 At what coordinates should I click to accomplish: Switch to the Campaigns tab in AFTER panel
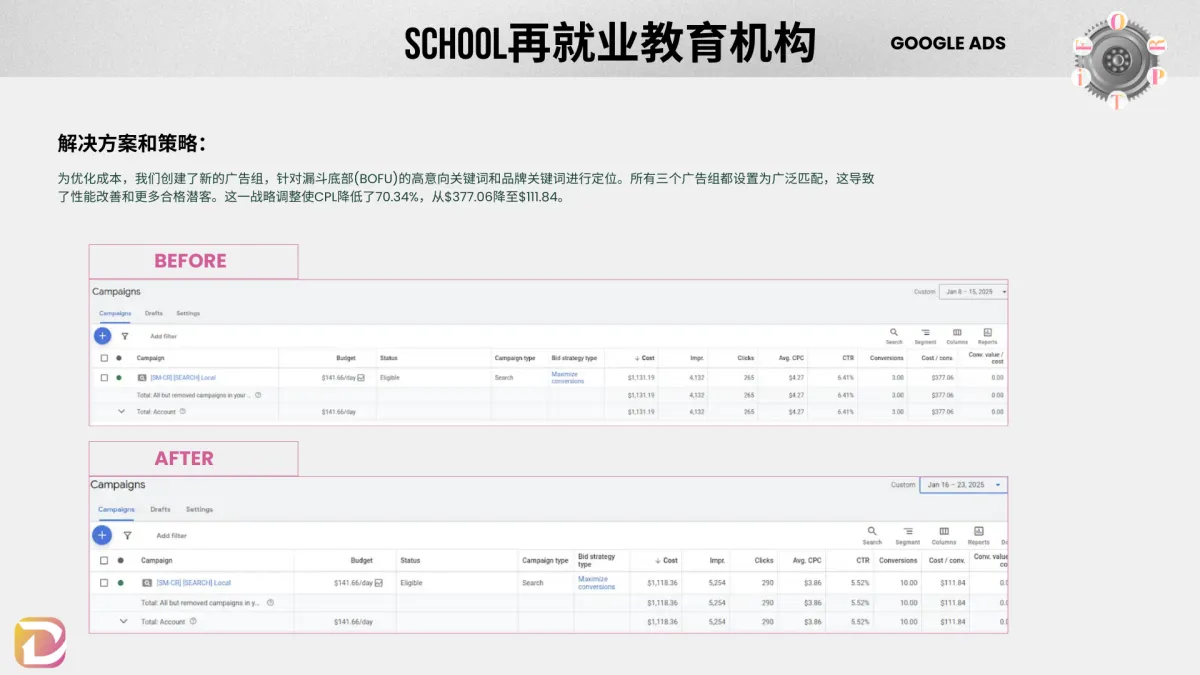coord(116,509)
